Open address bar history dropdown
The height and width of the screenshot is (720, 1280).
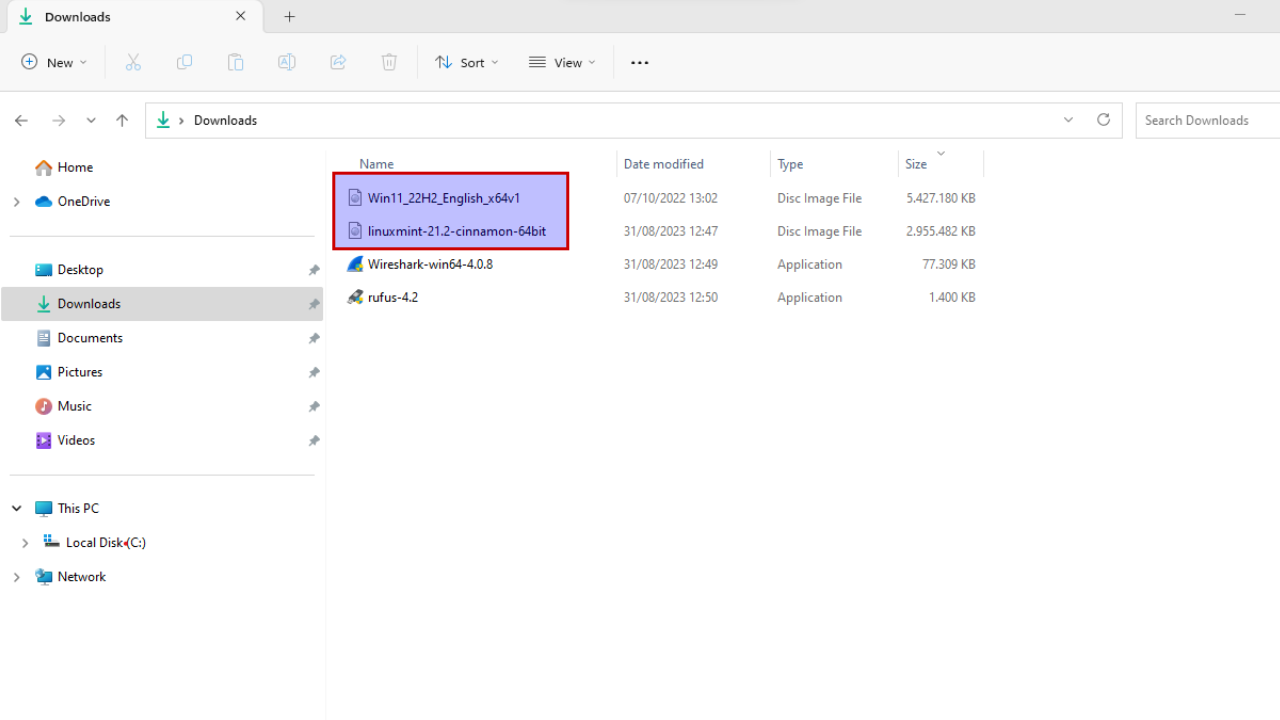tap(1068, 119)
